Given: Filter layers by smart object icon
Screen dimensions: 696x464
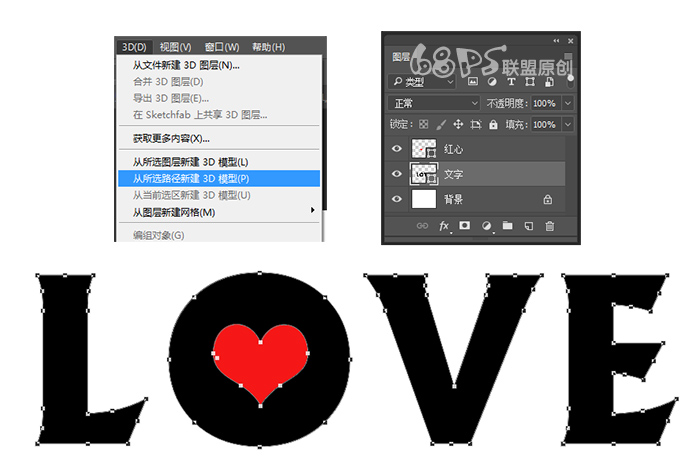Looking at the screenshot, I should click(x=549, y=82).
